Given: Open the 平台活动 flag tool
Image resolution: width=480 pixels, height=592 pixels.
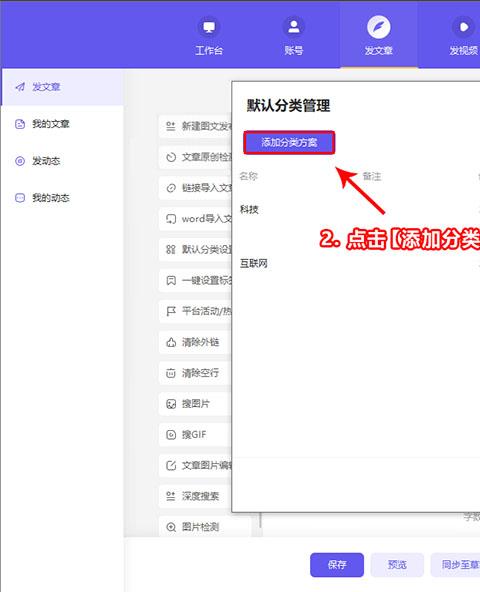Looking at the screenshot, I should click(x=195, y=311).
